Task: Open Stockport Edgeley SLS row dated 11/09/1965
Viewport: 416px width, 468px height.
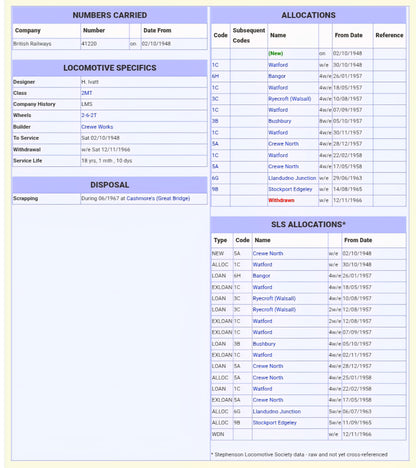Action: [274, 422]
